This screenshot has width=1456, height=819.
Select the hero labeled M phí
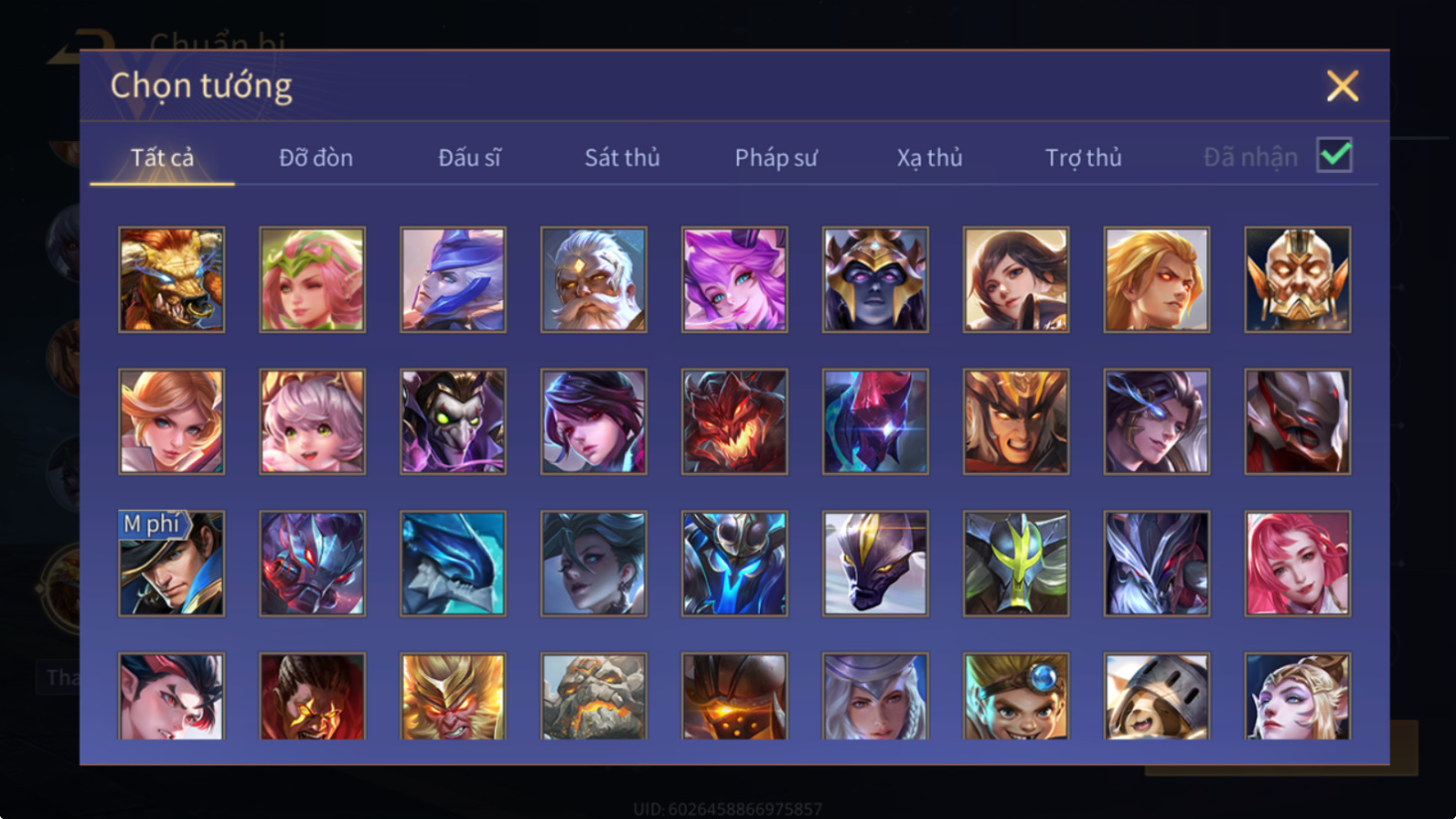point(172,564)
